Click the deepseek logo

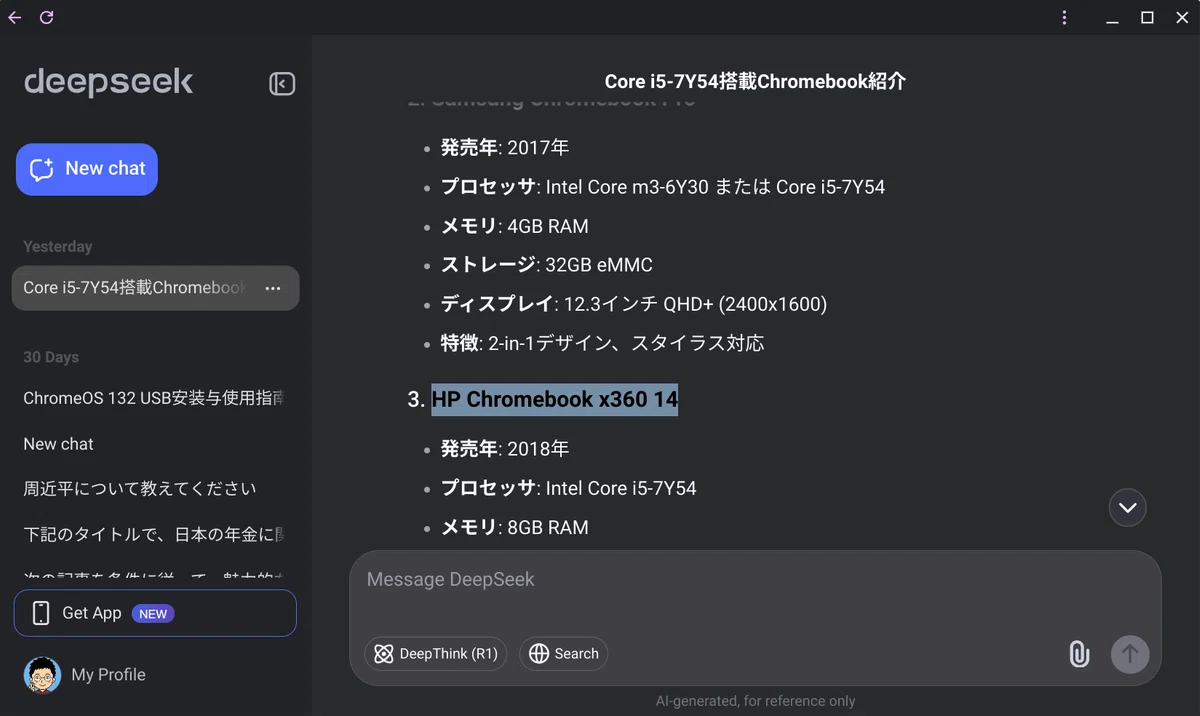point(109,82)
